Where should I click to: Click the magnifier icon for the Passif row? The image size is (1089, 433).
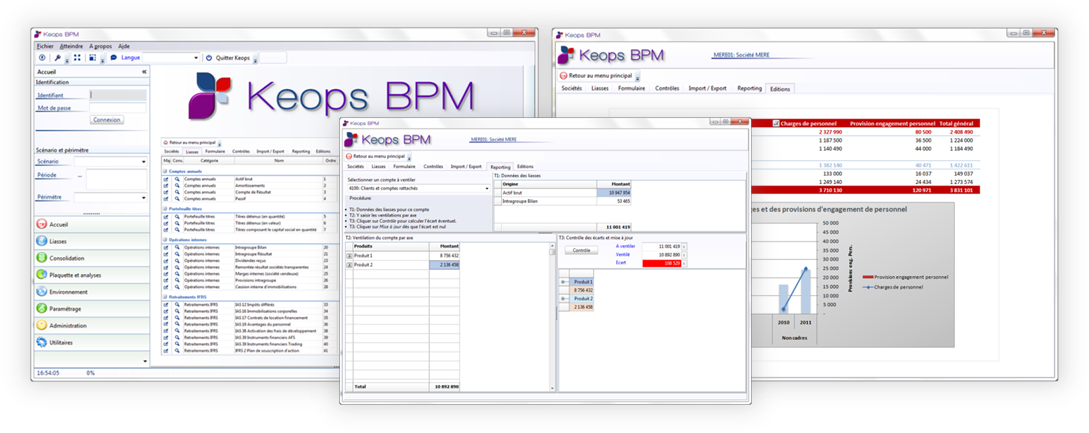177,199
